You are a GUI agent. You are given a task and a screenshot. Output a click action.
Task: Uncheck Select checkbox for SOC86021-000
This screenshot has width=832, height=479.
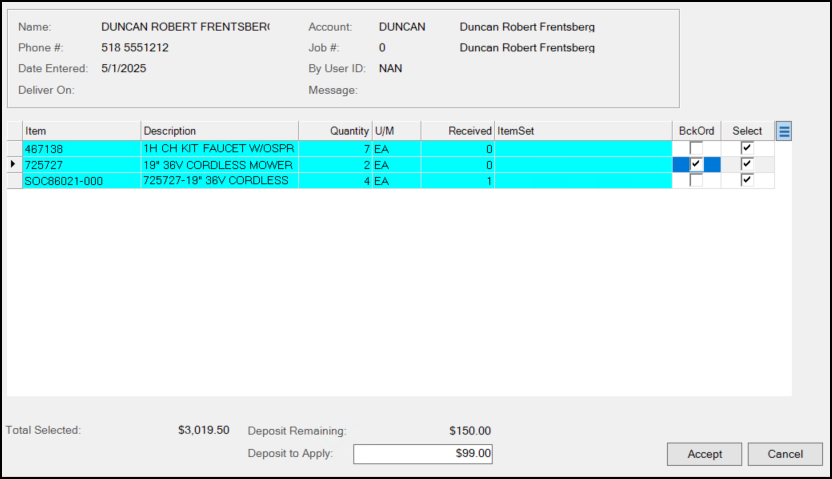click(x=747, y=180)
